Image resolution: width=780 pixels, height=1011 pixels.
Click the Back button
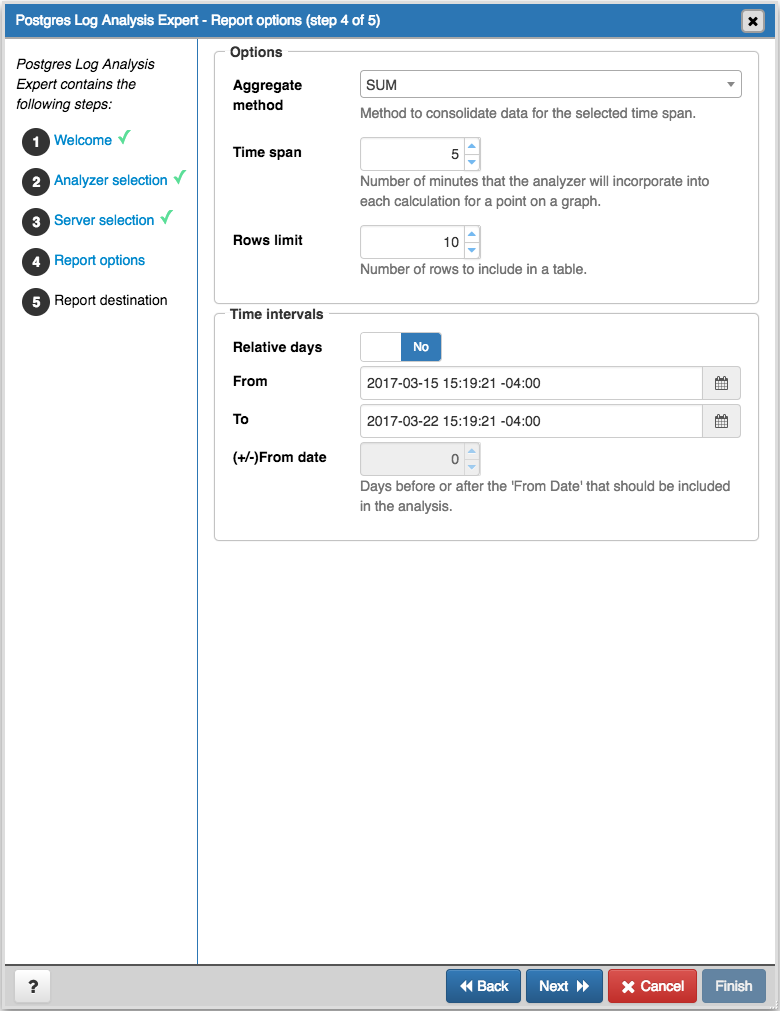click(483, 986)
